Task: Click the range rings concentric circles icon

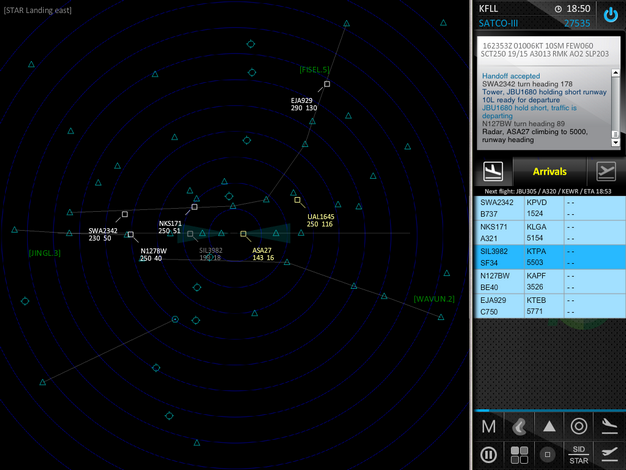Action: tap(579, 426)
